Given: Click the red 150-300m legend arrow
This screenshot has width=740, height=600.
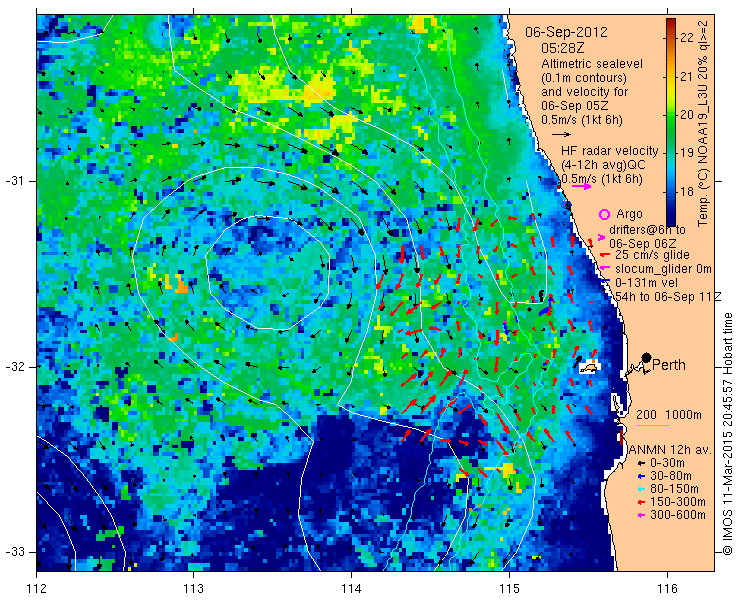Looking at the screenshot, I should (641, 502).
